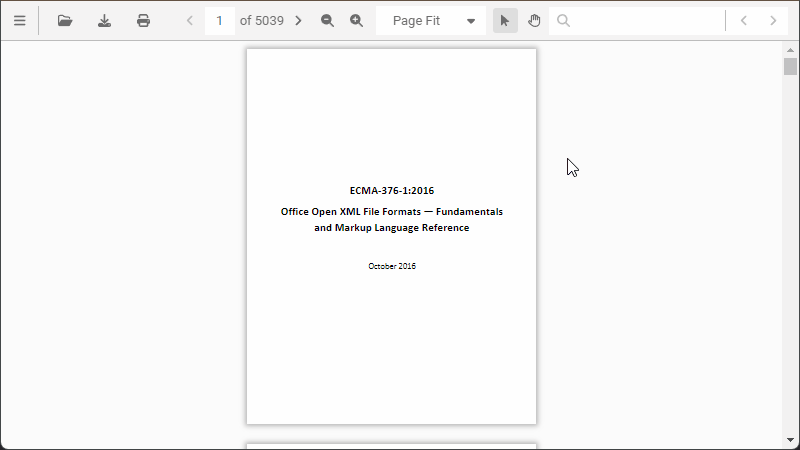Image resolution: width=800 pixels, height=450 pixels.
Task: Print the document
Action: [x=143, y=21]
